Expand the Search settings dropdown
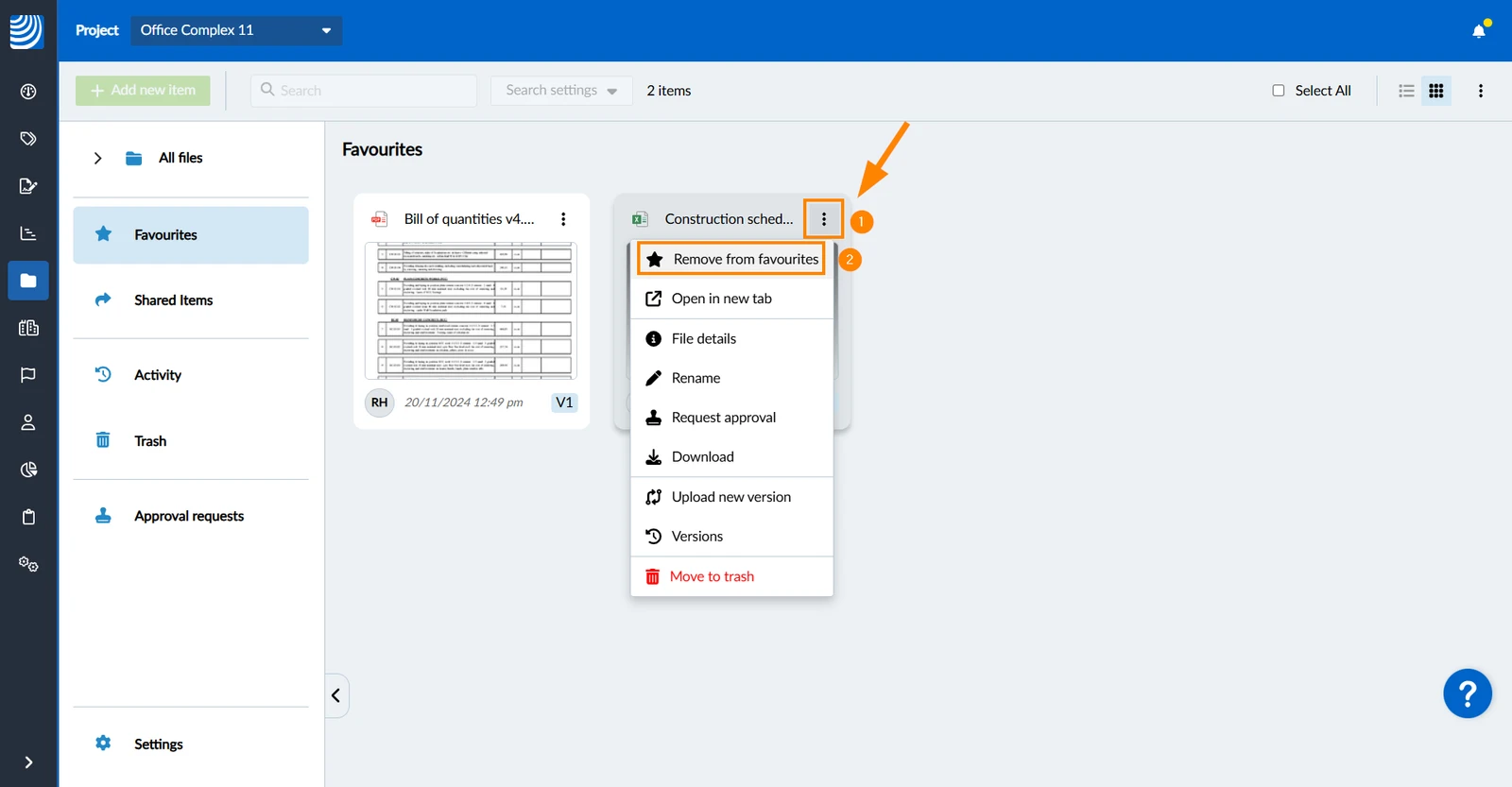The height and width of the screenshot is (787, 1512). click(x=561, y=91)
